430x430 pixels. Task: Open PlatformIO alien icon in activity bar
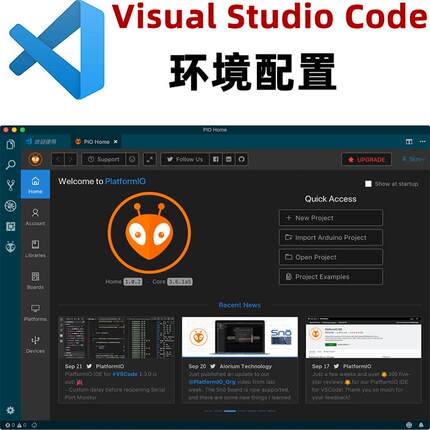[x=11, y=247]
